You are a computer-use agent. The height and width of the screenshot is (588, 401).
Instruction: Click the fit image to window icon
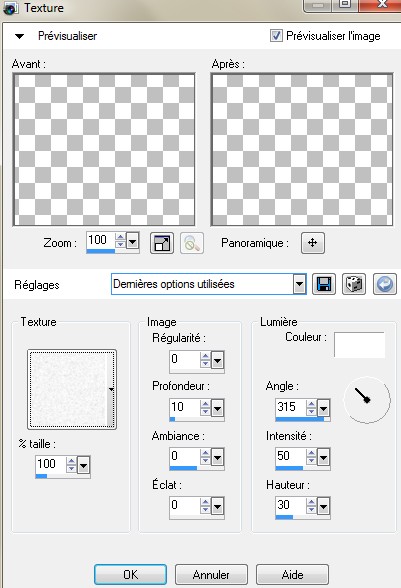tap(162, 243)
